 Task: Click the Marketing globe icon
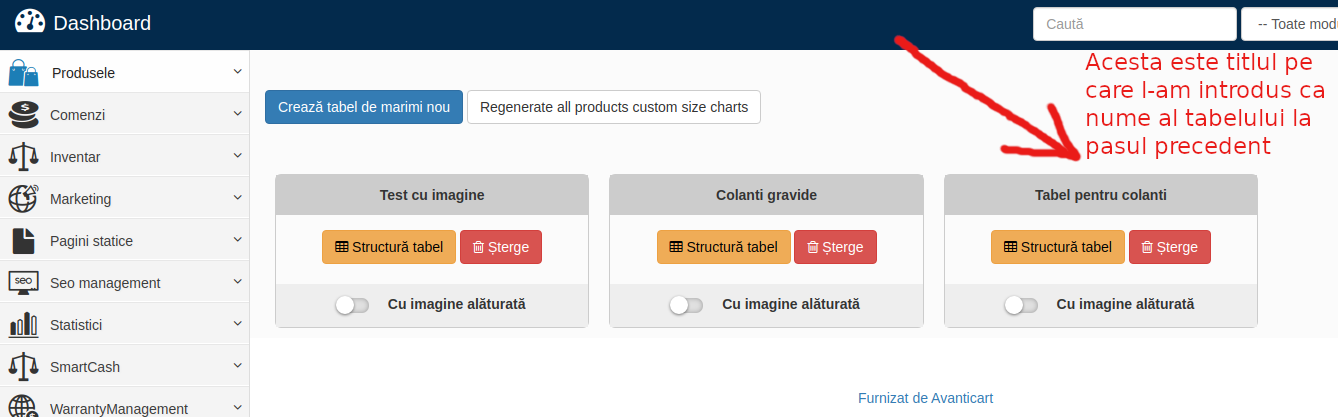pyautogui.click(x=23, y=199)
